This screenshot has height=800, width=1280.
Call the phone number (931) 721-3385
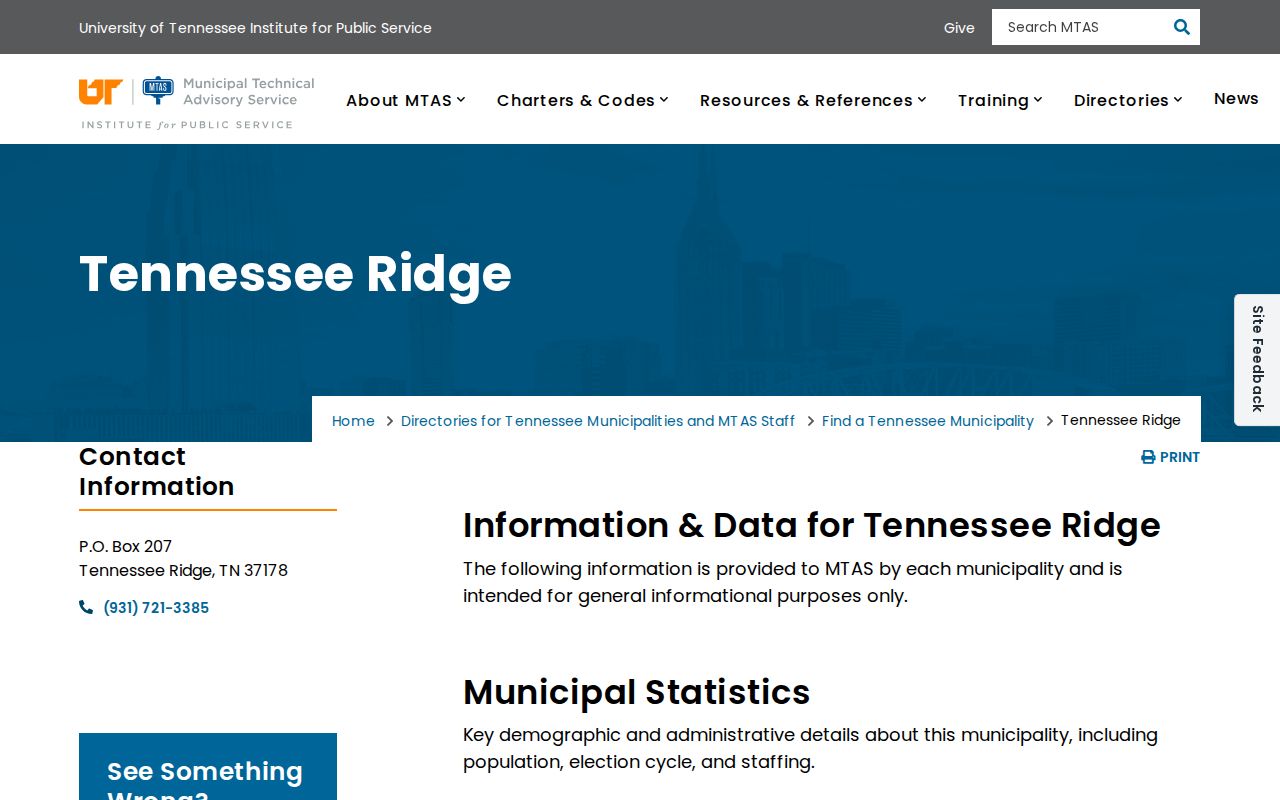click(x=156, y=608)
